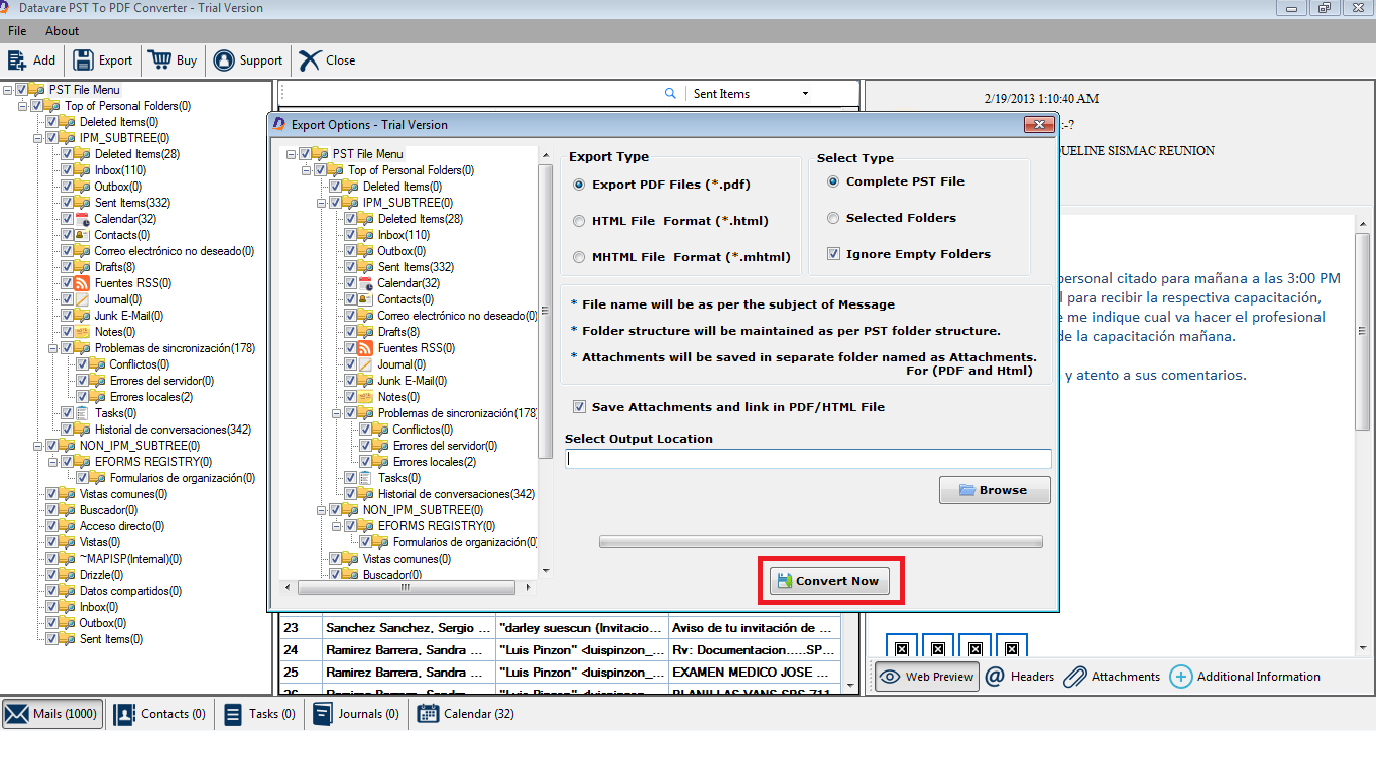This screenshot has height=768, width=1376.
Task: Collapse EFORMS REGISTRY(0) in main tree
Action: (x=52, y=462)
